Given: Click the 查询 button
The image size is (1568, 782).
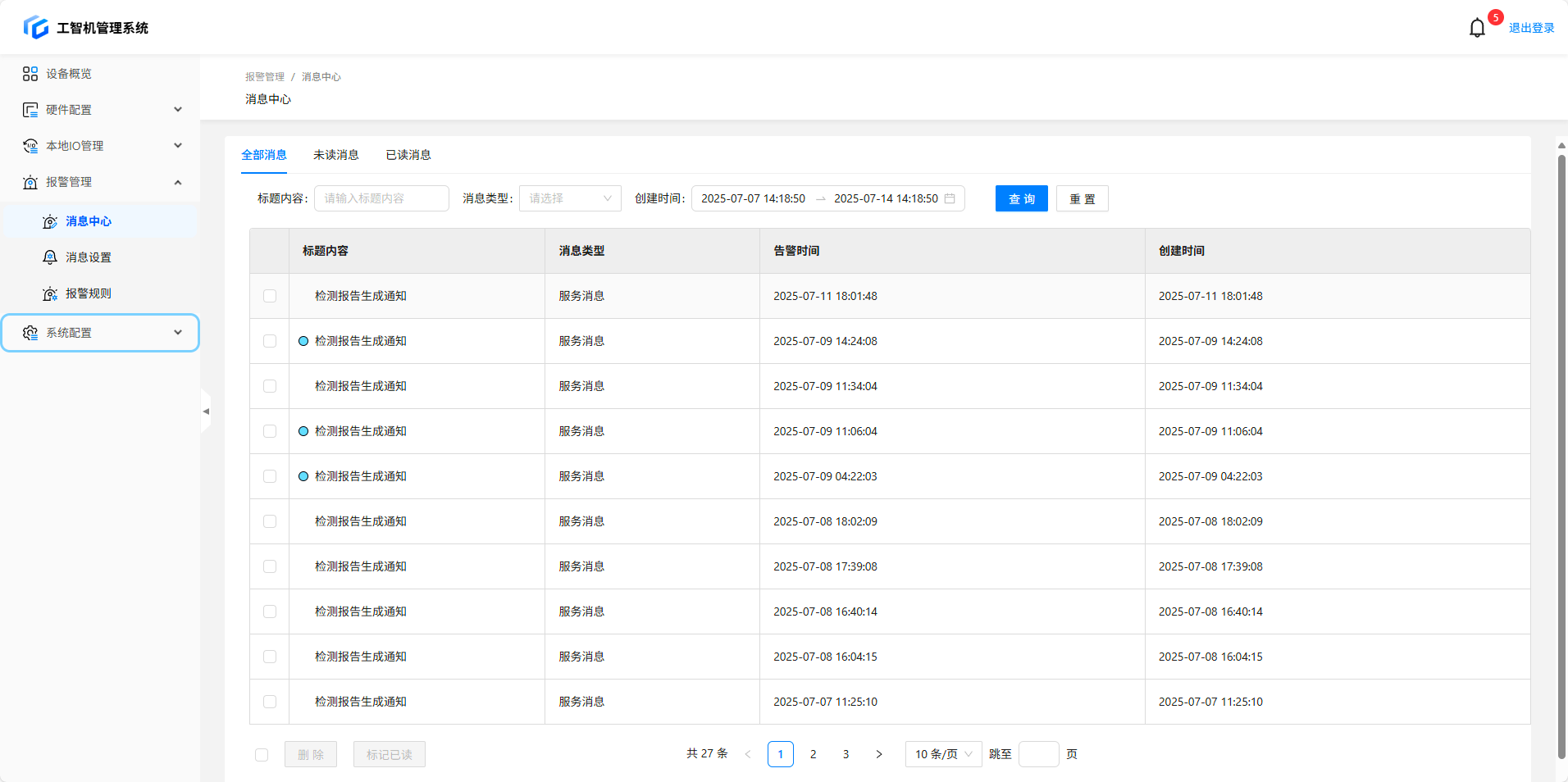Looking at the screenshot, I should click(1021, 198).
